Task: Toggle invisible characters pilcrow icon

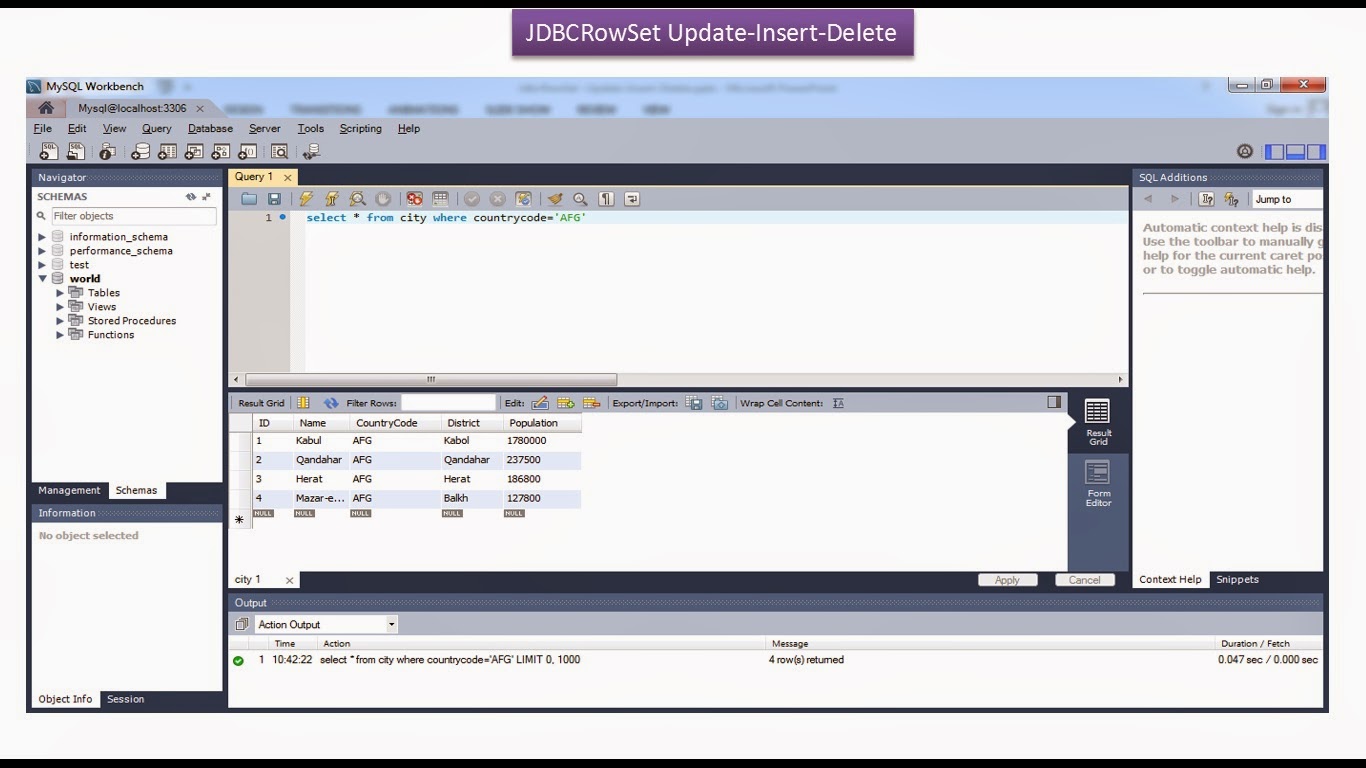Action: point(606,199)
